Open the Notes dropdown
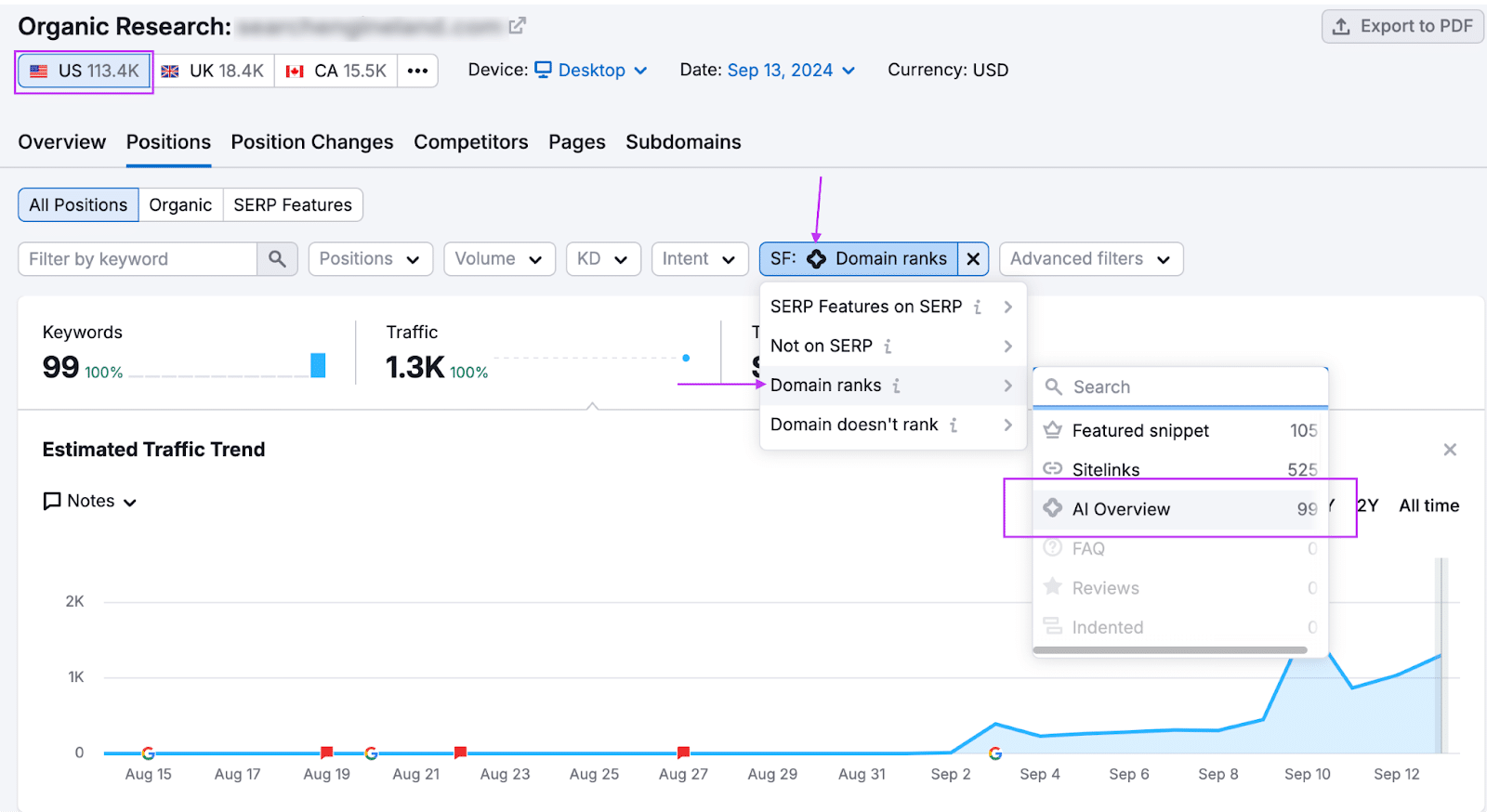The height and width of the screenshot is (812, 1487). (90, 502)
